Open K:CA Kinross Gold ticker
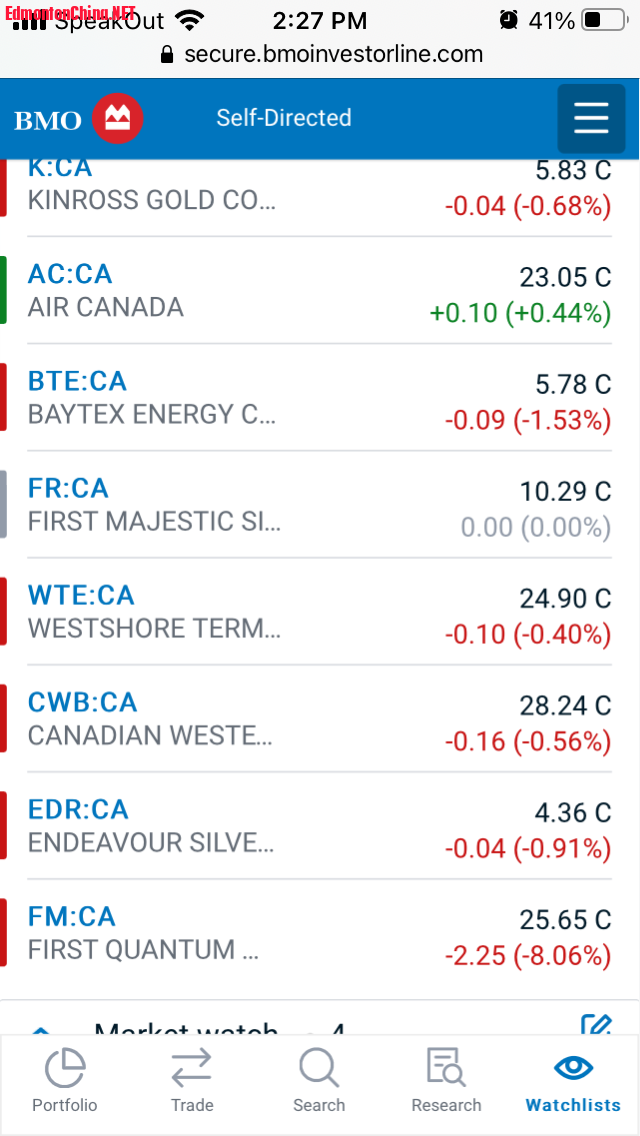The width and height of the screenshot is (640, 1136). pyautogui.click(x=60, y=168)
